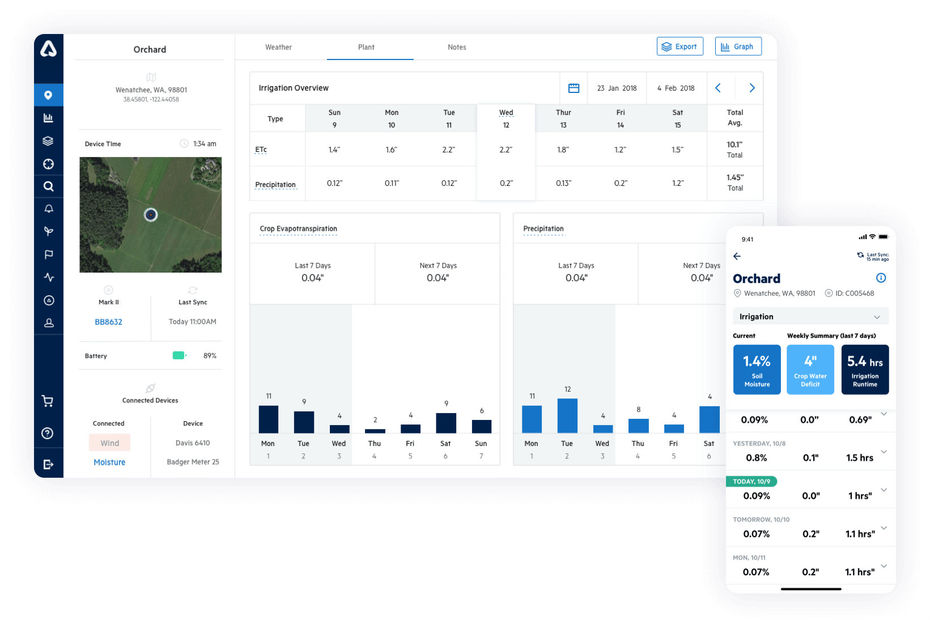Click the device icon above Mark II
Screen dimensions: 930x620
108,290
